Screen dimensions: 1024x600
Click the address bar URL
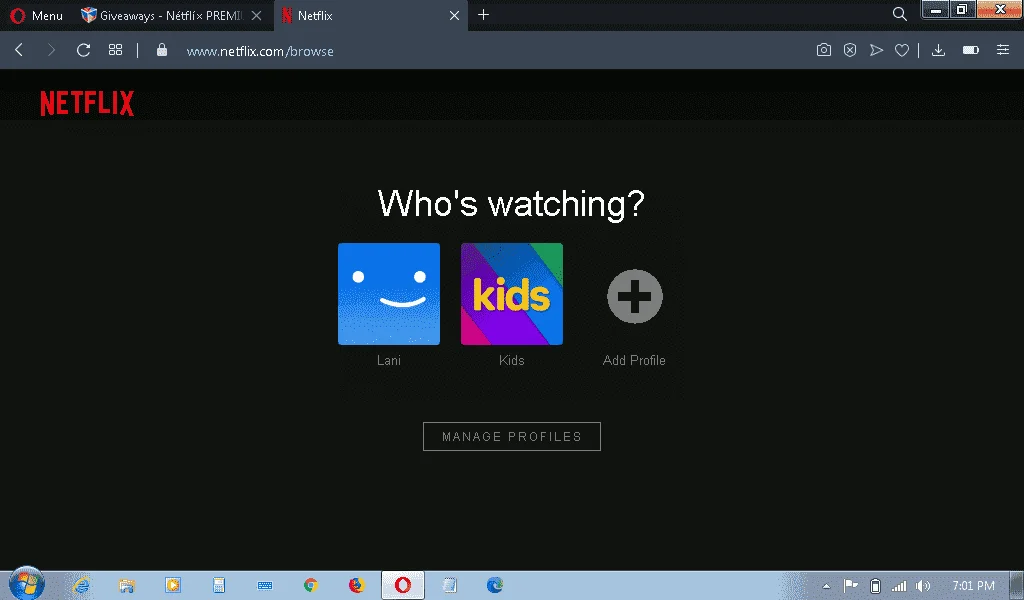click(x=260, y=51)
